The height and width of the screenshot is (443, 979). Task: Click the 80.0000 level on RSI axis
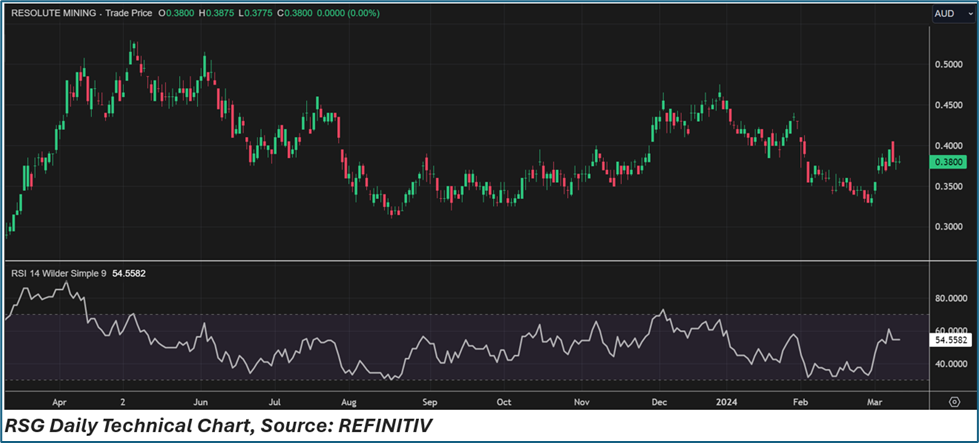(x=950, y=298)
